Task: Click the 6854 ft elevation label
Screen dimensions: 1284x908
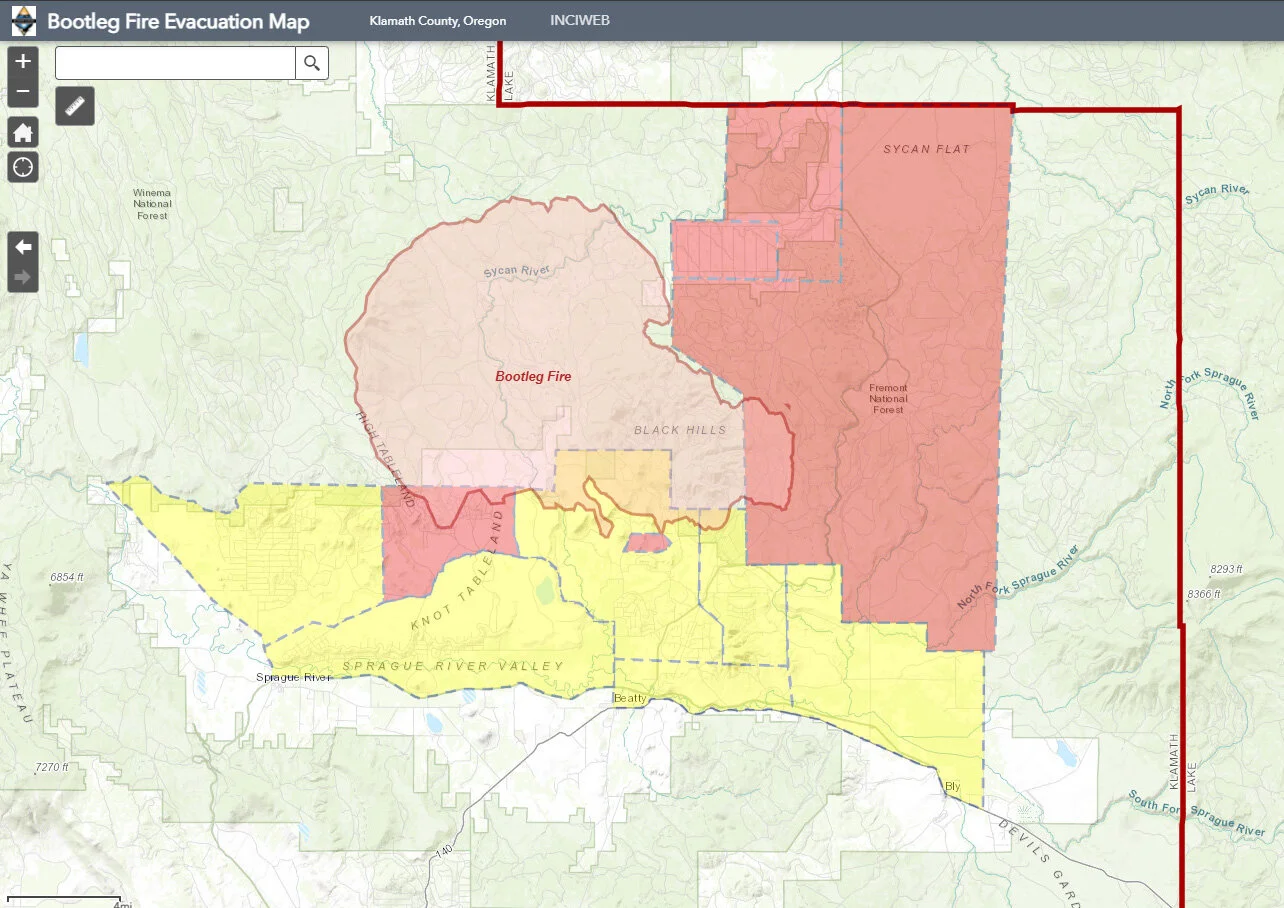Action: pyautogui.click(x=68, y=578)
